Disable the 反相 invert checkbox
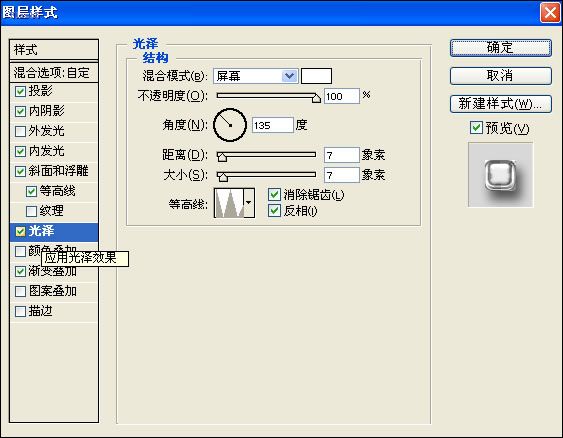 274,211
